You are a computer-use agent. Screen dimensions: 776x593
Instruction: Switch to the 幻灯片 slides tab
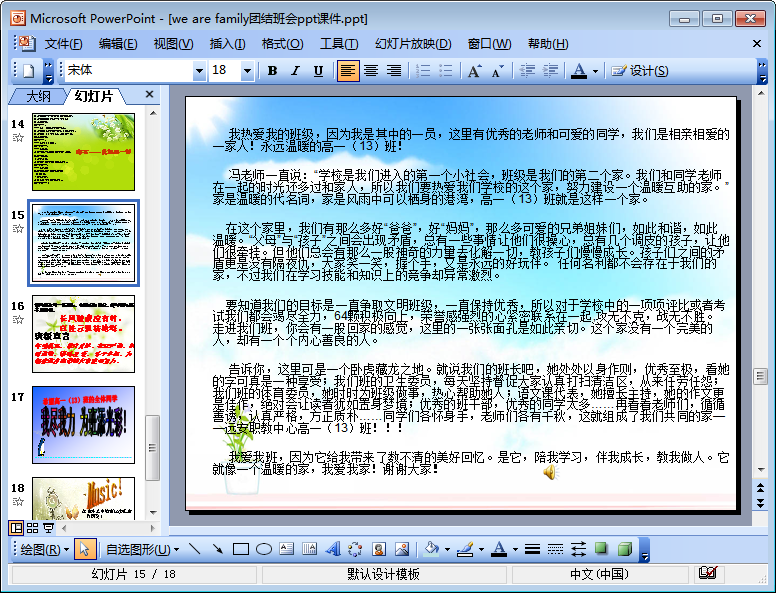coord(94,96)
